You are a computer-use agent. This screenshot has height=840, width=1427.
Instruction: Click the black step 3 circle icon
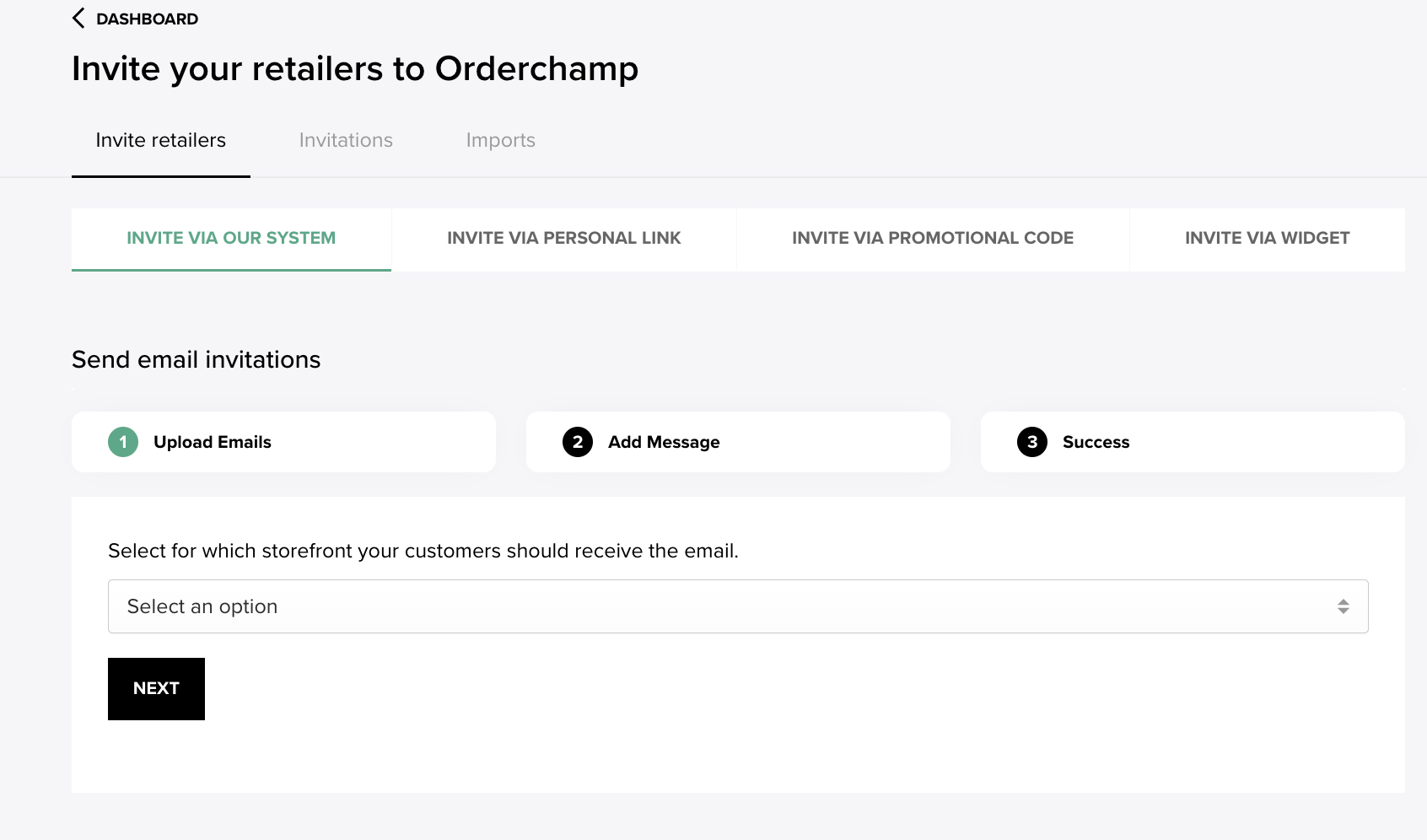pyautogui.click(x=1032, y=442)
